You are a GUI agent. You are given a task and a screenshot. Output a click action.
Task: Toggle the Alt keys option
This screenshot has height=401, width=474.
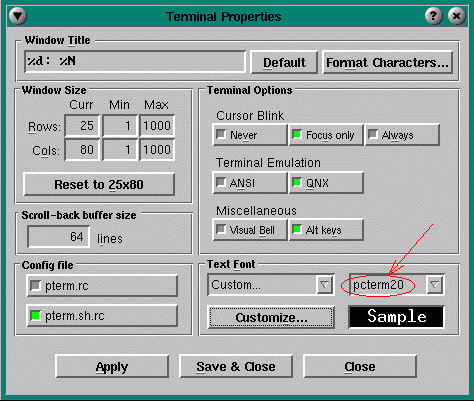[x=326, y=230]
